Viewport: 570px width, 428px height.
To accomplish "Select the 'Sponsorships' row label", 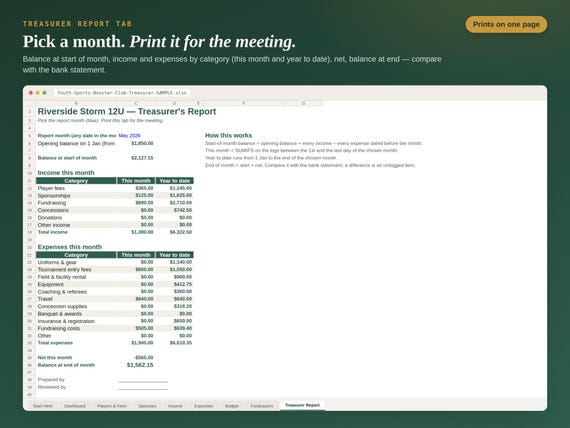I will coord(54,196).
